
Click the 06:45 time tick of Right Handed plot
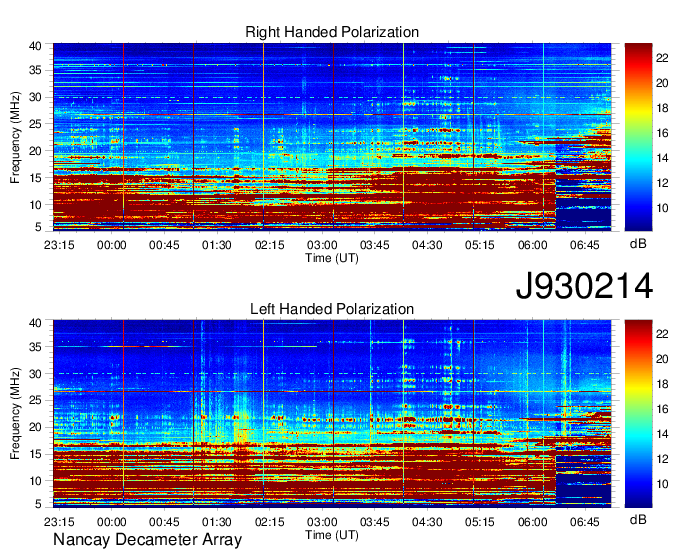pyautogui.click(x=585, y=245)
